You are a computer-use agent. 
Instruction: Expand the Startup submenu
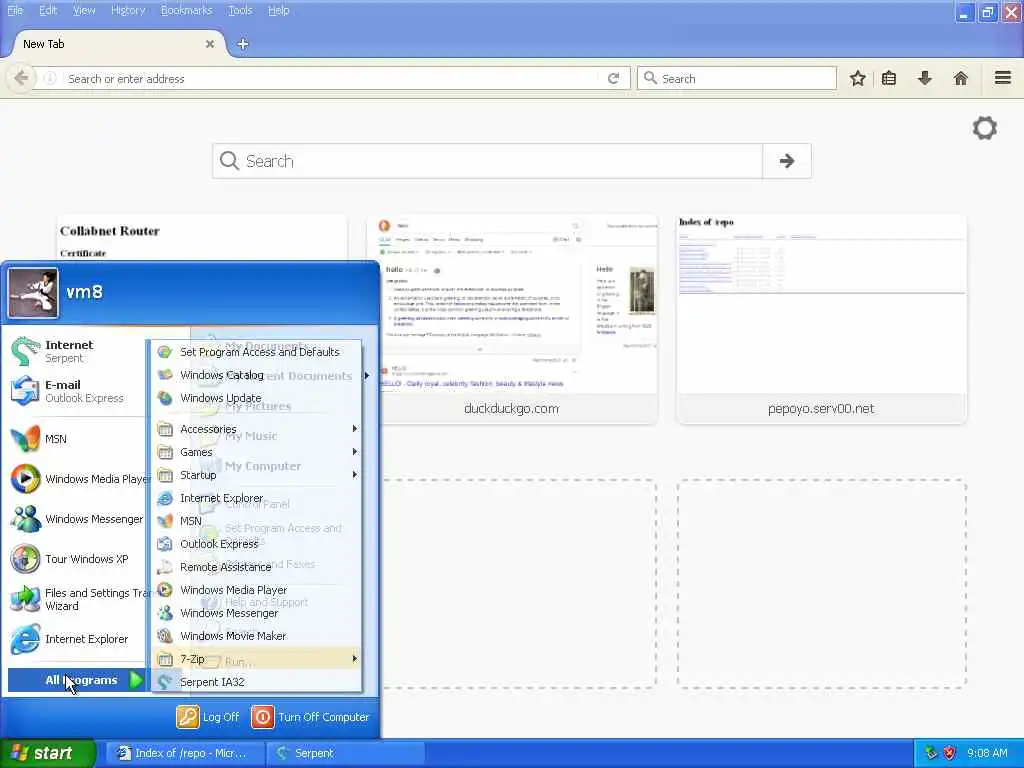click(257, 475)
